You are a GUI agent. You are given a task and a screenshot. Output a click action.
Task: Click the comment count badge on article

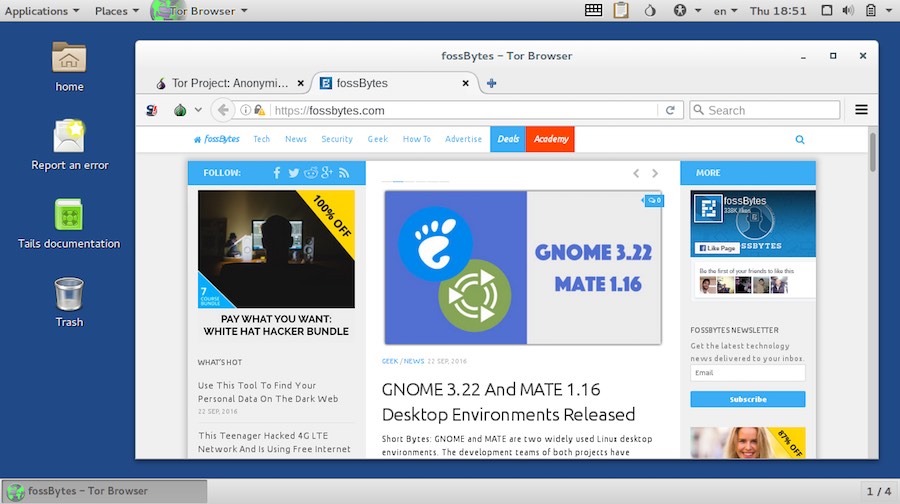(x=654, y=200)
